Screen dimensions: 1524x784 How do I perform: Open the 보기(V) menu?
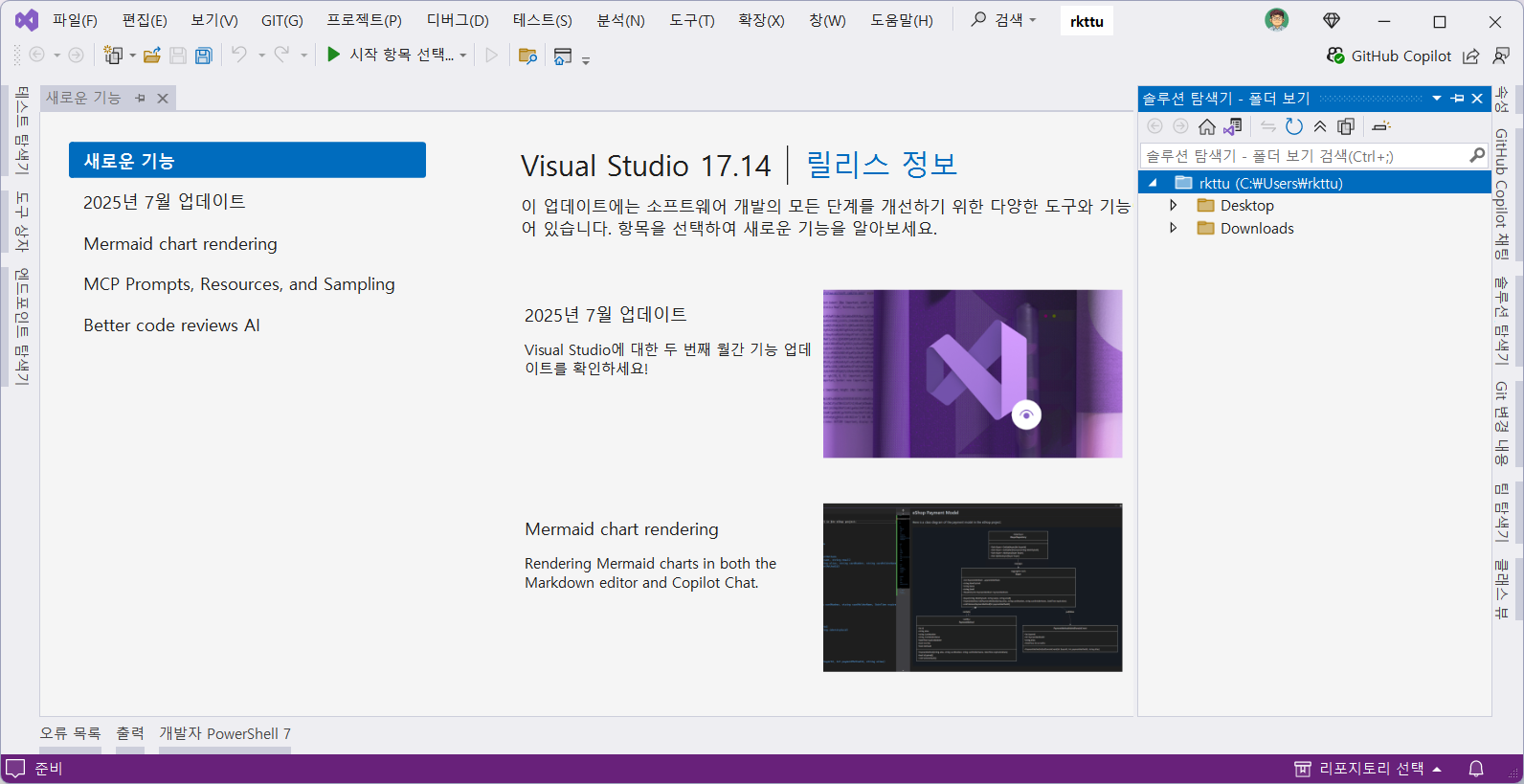tap(214, 20)
